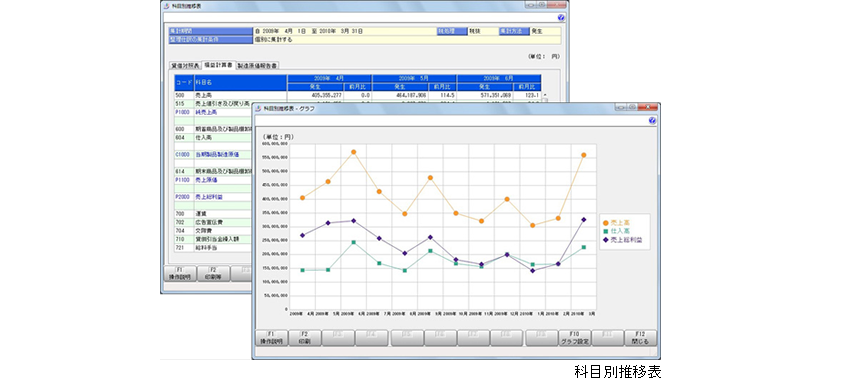Screen dimensions: 847x382
Task: Click F2 印刷 button in graph window
Action: coord(304,338)
